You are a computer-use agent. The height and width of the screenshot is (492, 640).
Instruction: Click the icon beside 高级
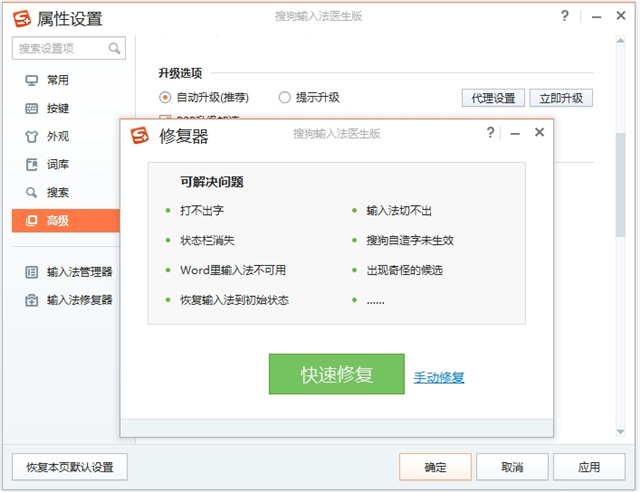tap(31, 220)
